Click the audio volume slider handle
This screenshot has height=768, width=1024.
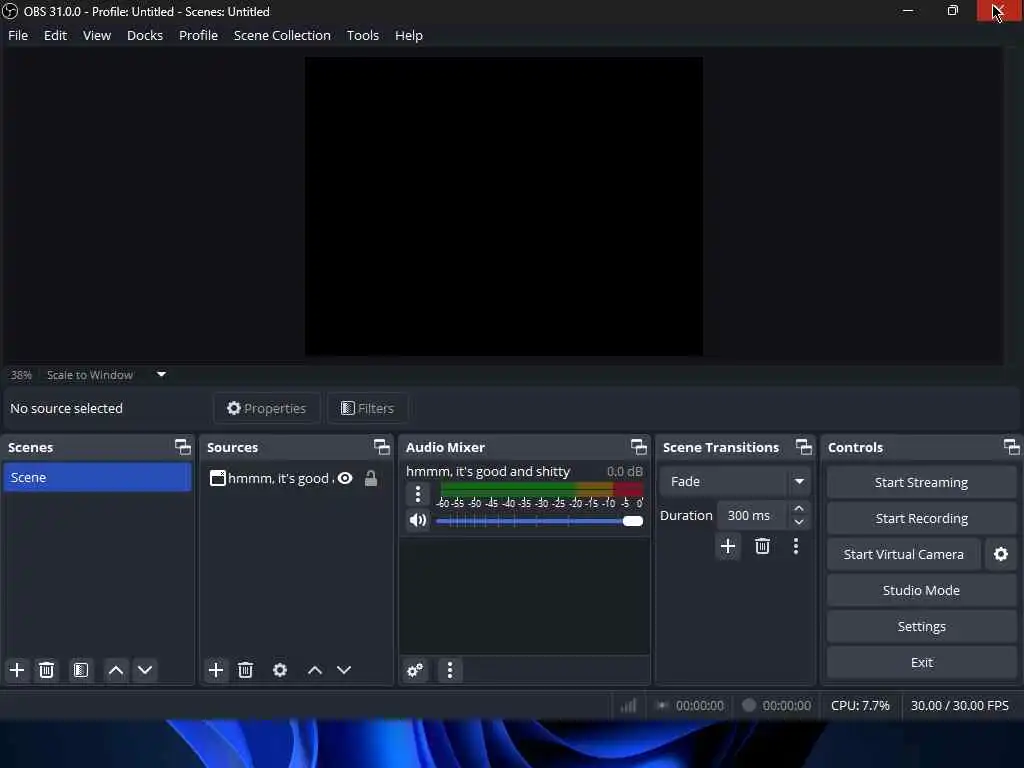point(633,521)
